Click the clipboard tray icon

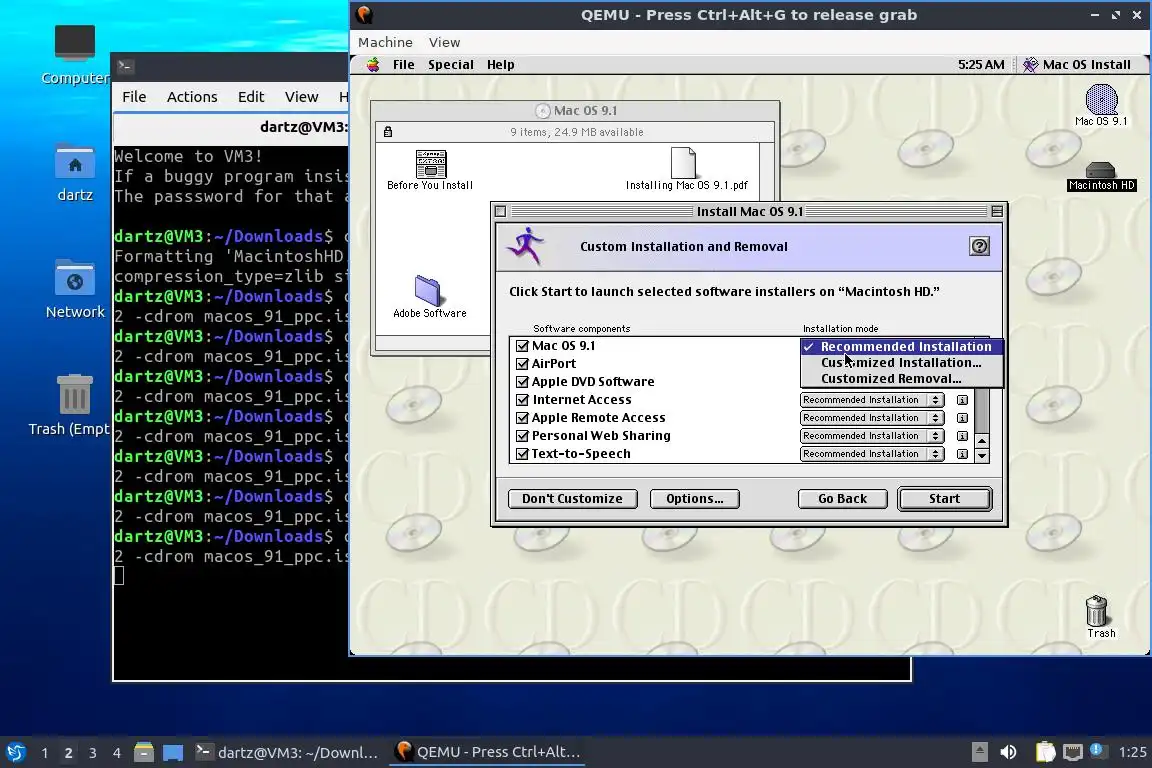point(1045,752)
